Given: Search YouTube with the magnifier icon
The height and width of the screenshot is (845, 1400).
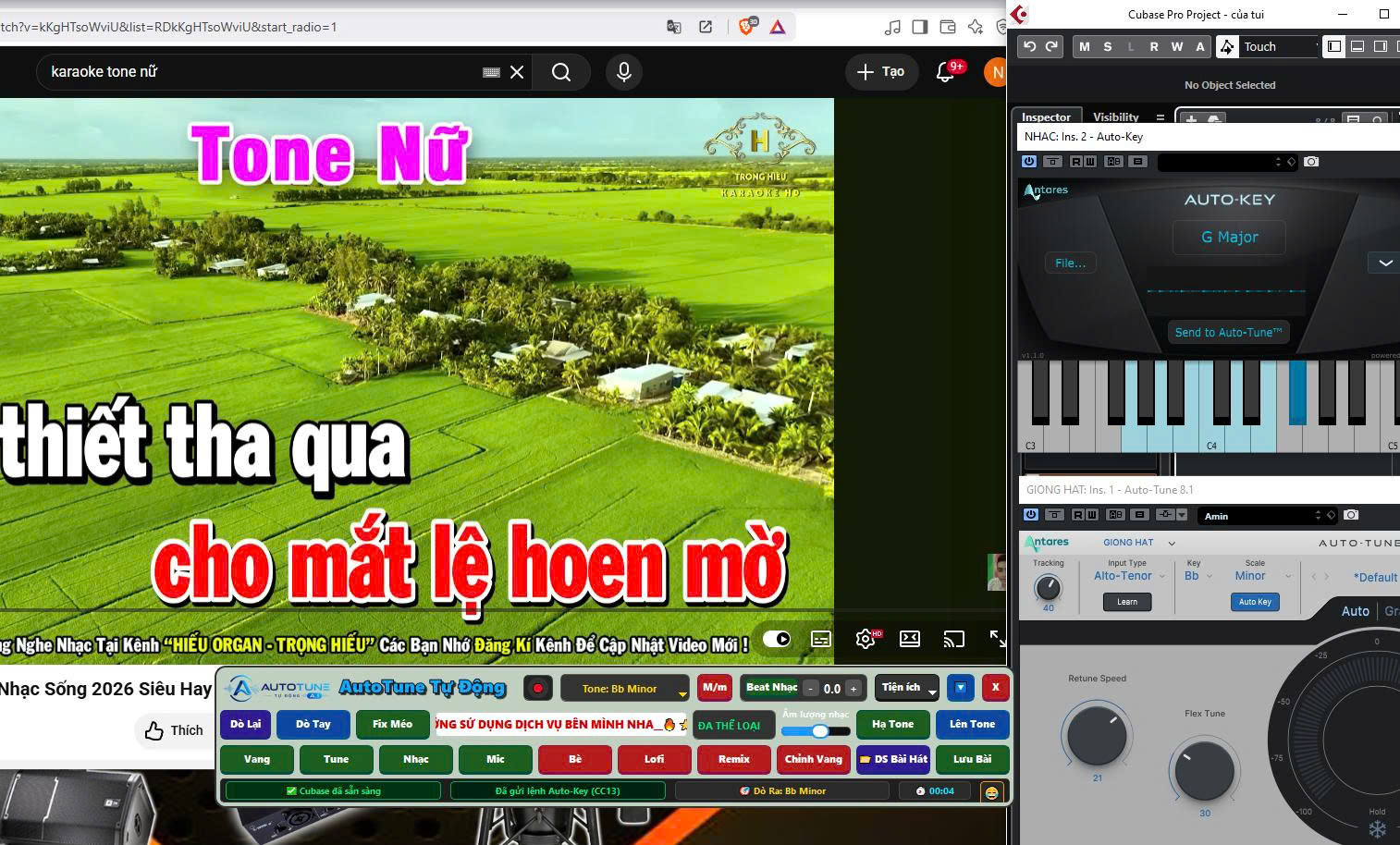Looking at the screenshot, I should pyautogui.click(x=561, y=72).
